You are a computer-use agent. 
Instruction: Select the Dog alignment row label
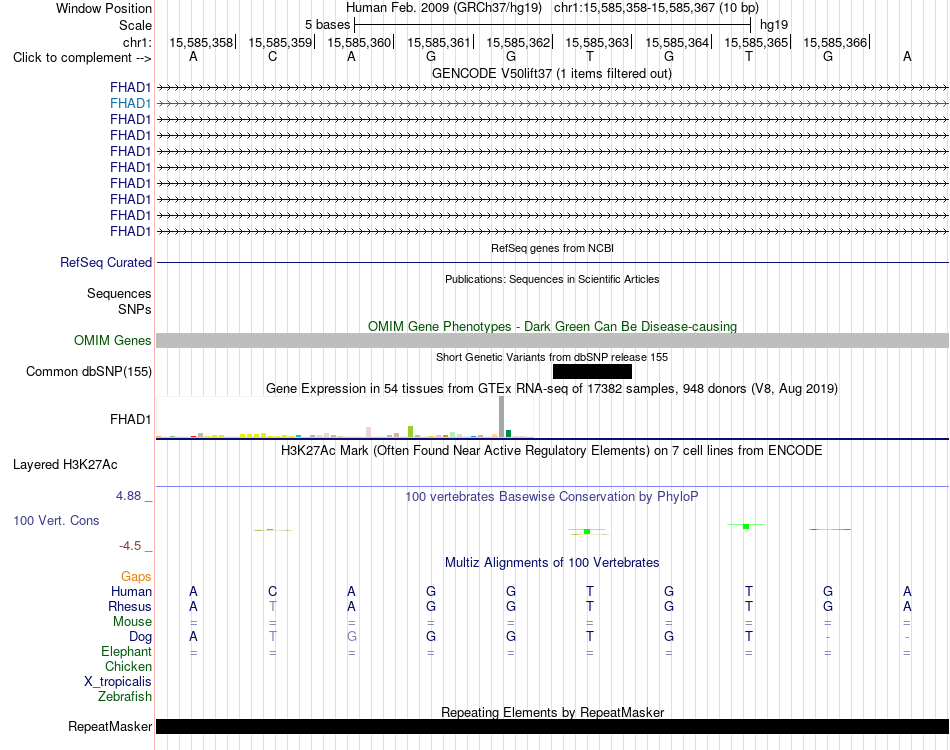[141, 636]
